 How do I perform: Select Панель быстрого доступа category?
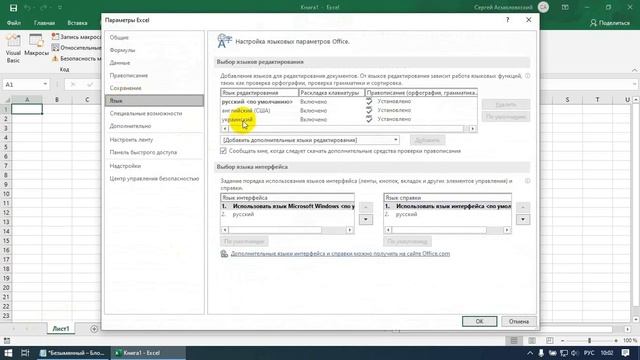[154, 152]
